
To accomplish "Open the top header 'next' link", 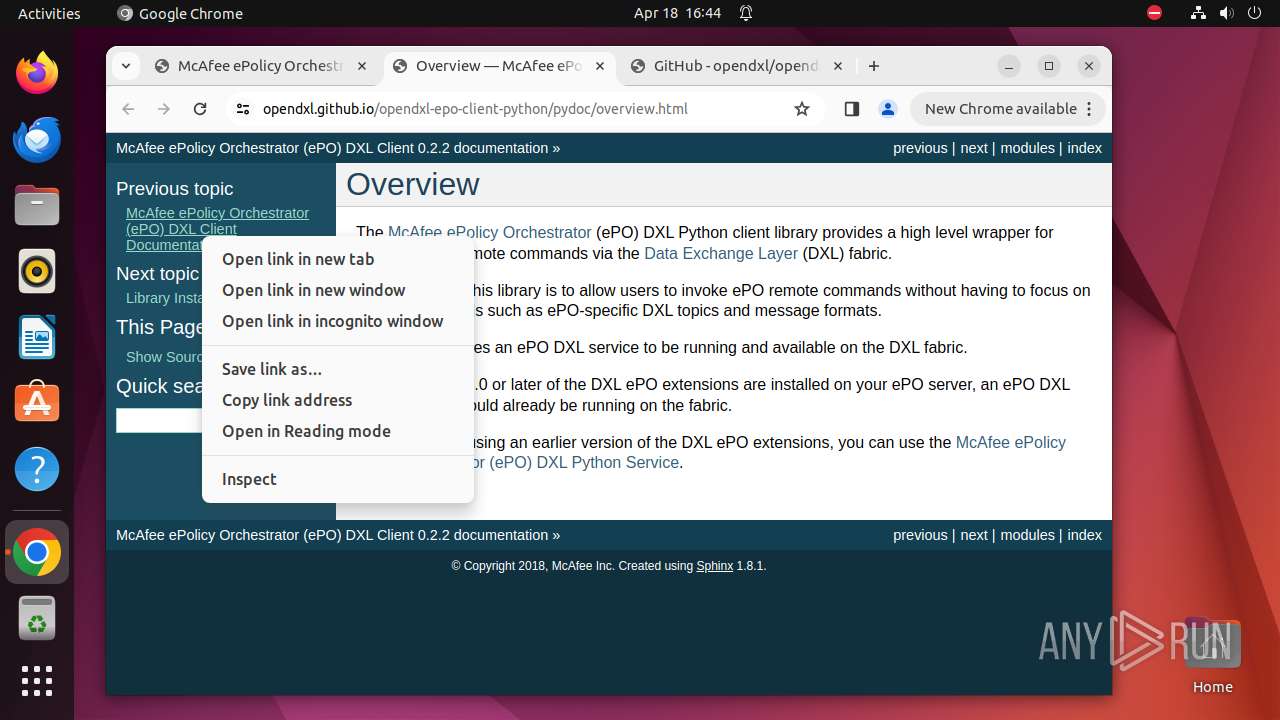I will point(974,148).
